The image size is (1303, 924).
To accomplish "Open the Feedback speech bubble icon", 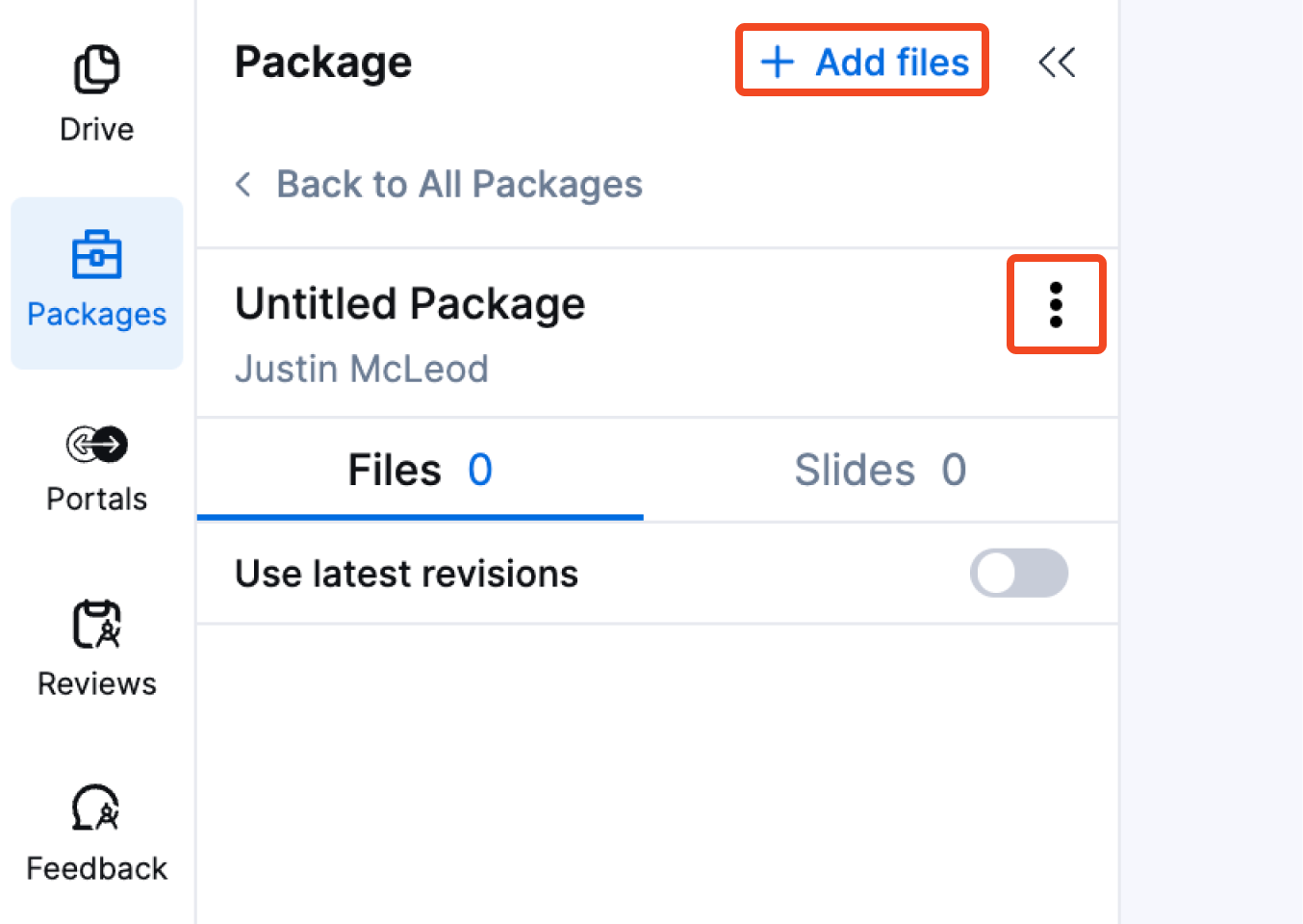I will pyautogui.click(x=96, y=808).
